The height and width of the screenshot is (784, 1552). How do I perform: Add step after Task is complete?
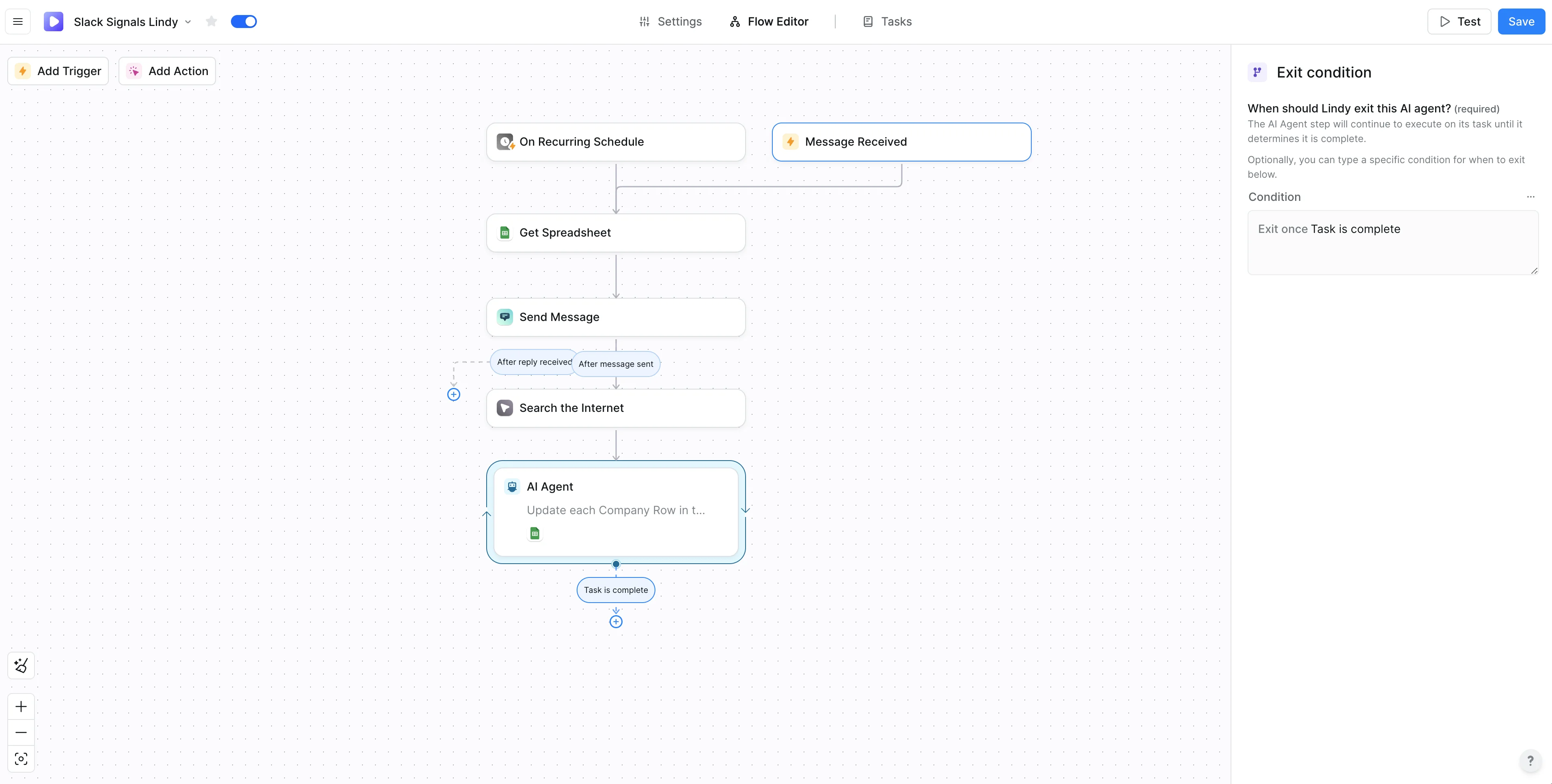click(x=616, y=622)
